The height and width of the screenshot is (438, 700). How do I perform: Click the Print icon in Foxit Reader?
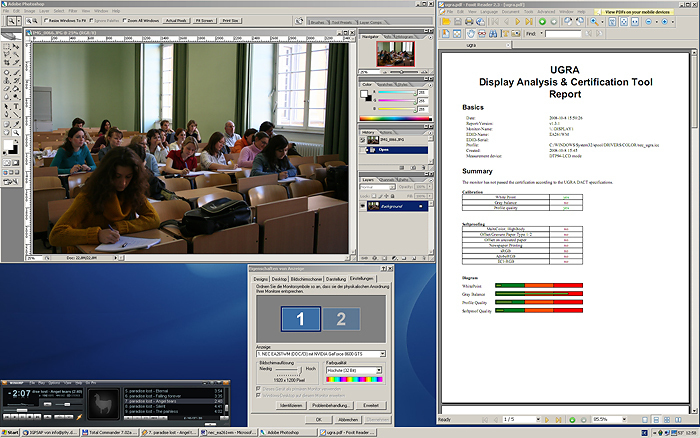point(469,21)
